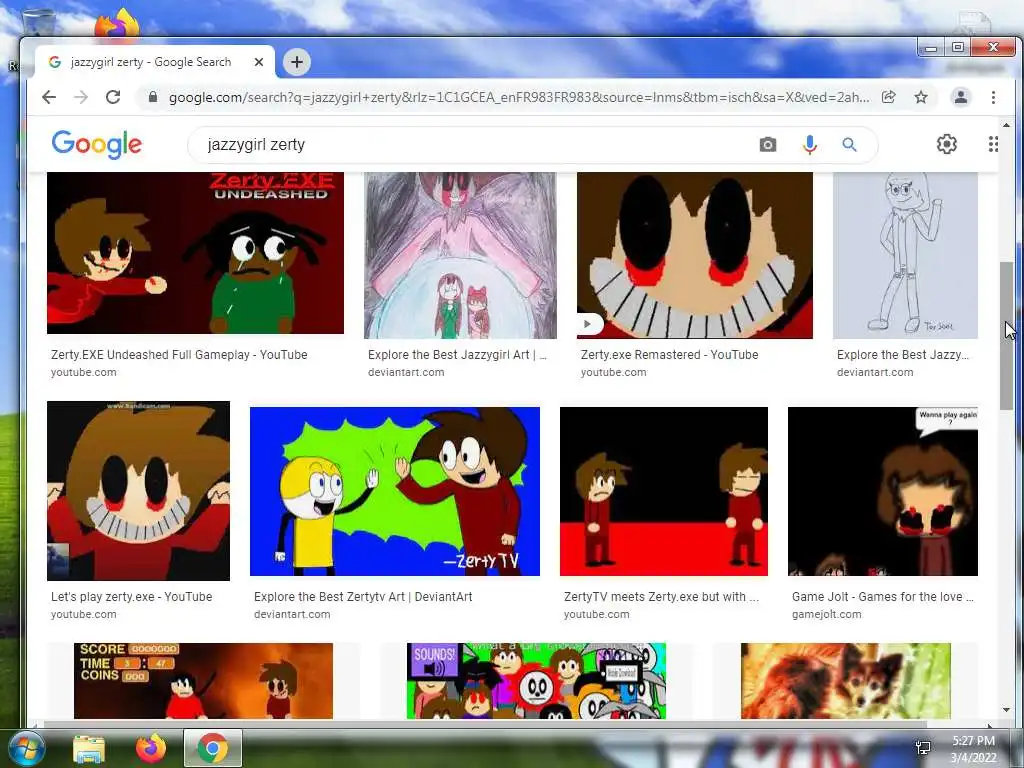The image size is (1024, 768).
Task: Open the Explore the Best Jazzygirl Art link
Action: (x=457, y=355)
